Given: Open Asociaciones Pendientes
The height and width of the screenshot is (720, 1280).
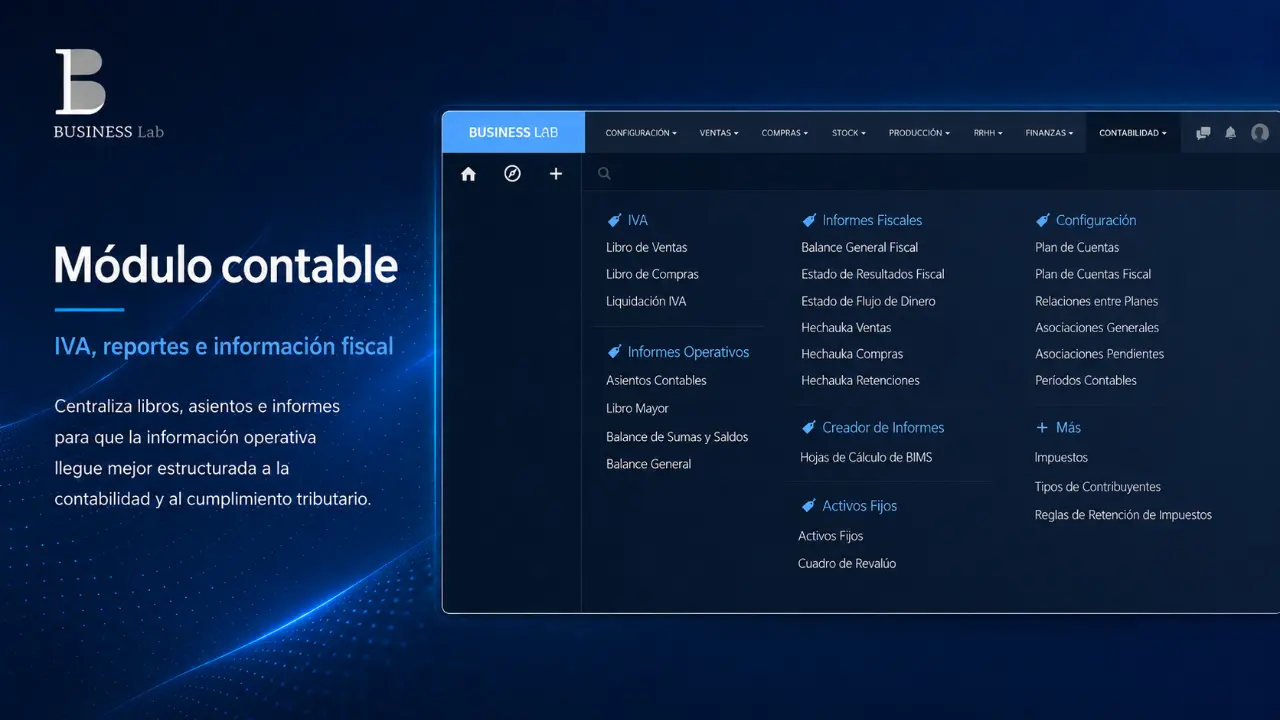Looking at the screenshot, I should [x=1099, y=354].
